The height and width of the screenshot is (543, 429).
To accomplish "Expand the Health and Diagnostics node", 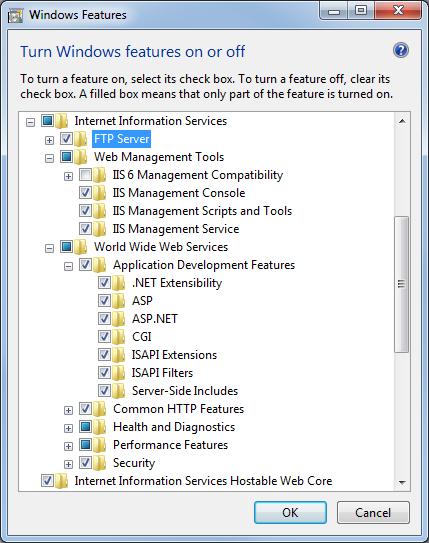I will coord(69,429).
